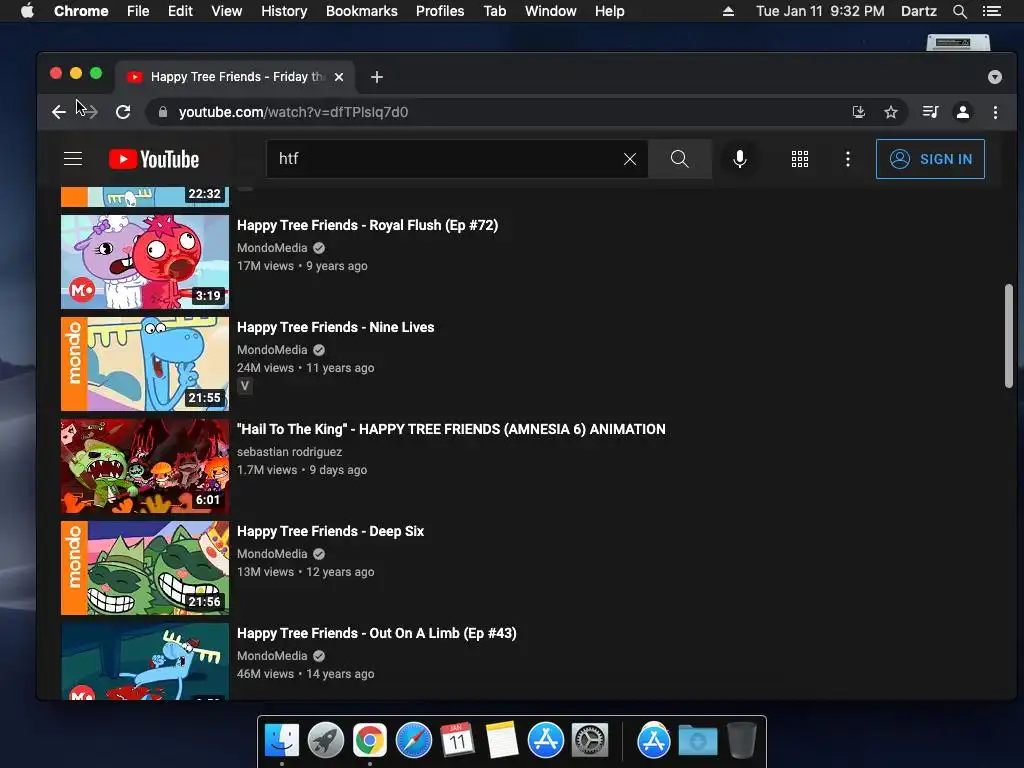
Task: Click the V badge under Nine Lives
Action: coord(244,386)
